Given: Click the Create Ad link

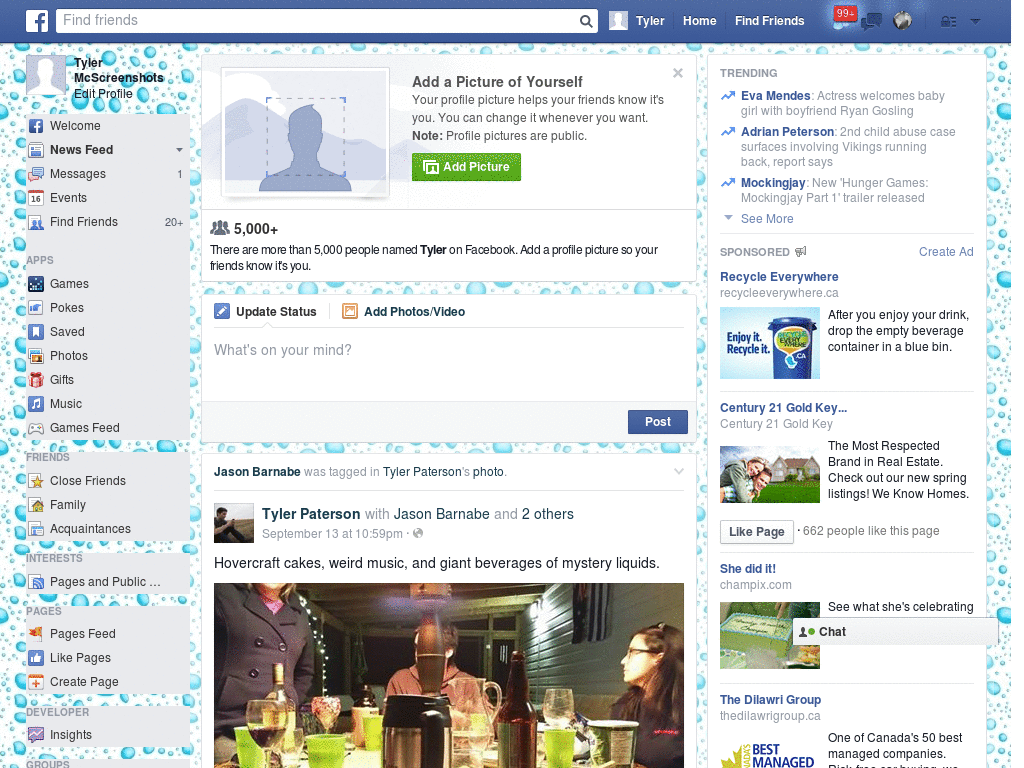Looking at the screenshot, I should click(x=946, y=252).
